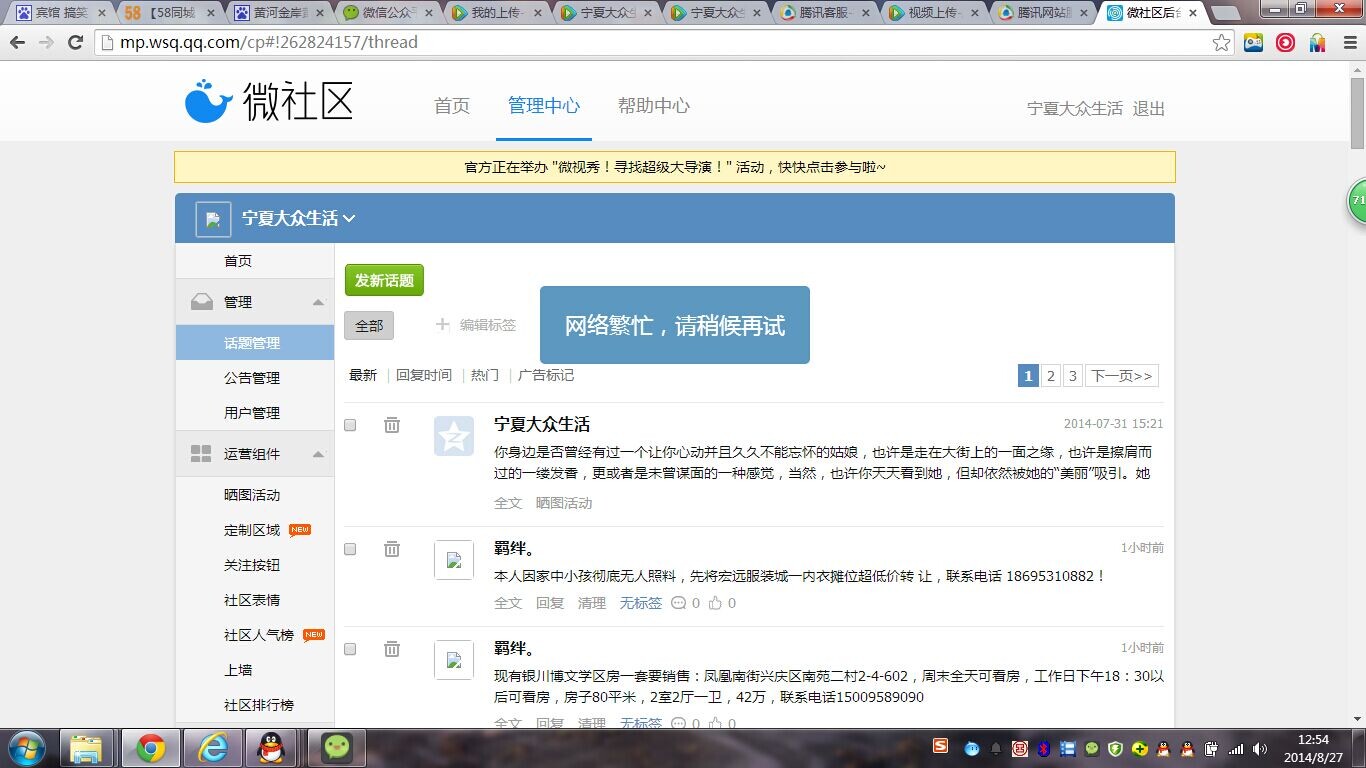Open WeChat green icon in taskbar
Viewport: 1366px width, 768px height.
point(337,748)
